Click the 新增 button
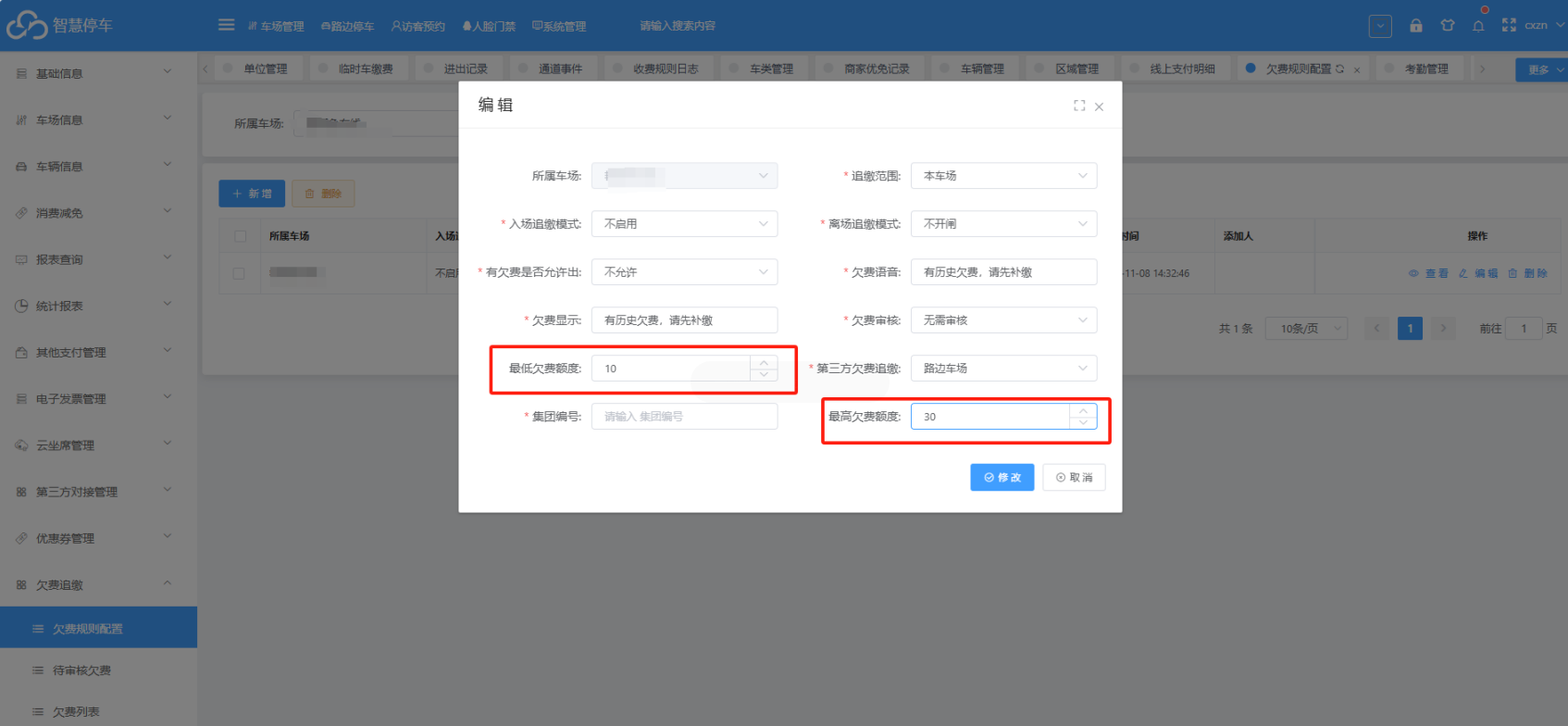This screenshot has width=1568, height=726. point(252,194)
